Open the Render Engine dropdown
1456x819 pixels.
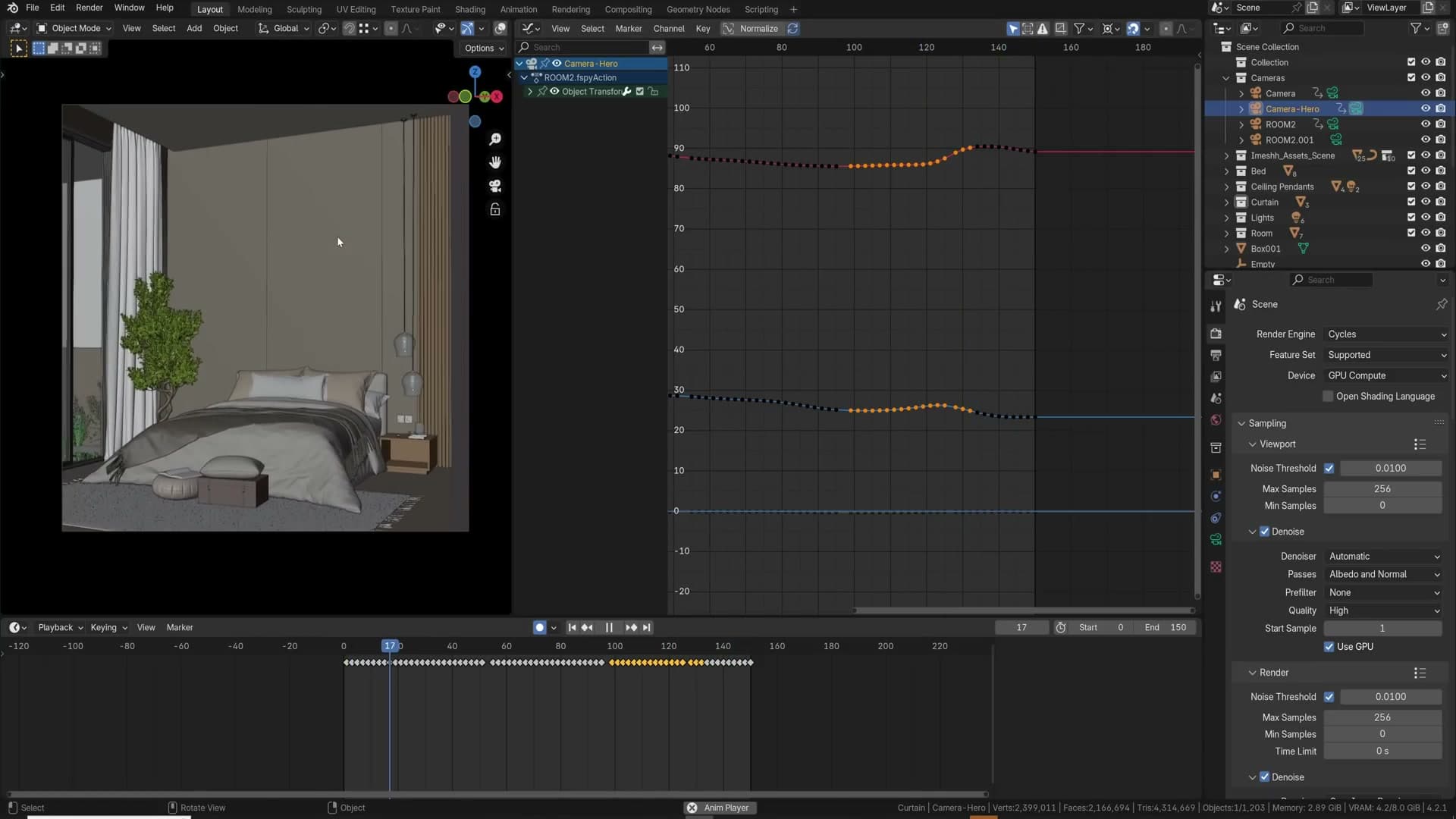(x=1385, y=334)
